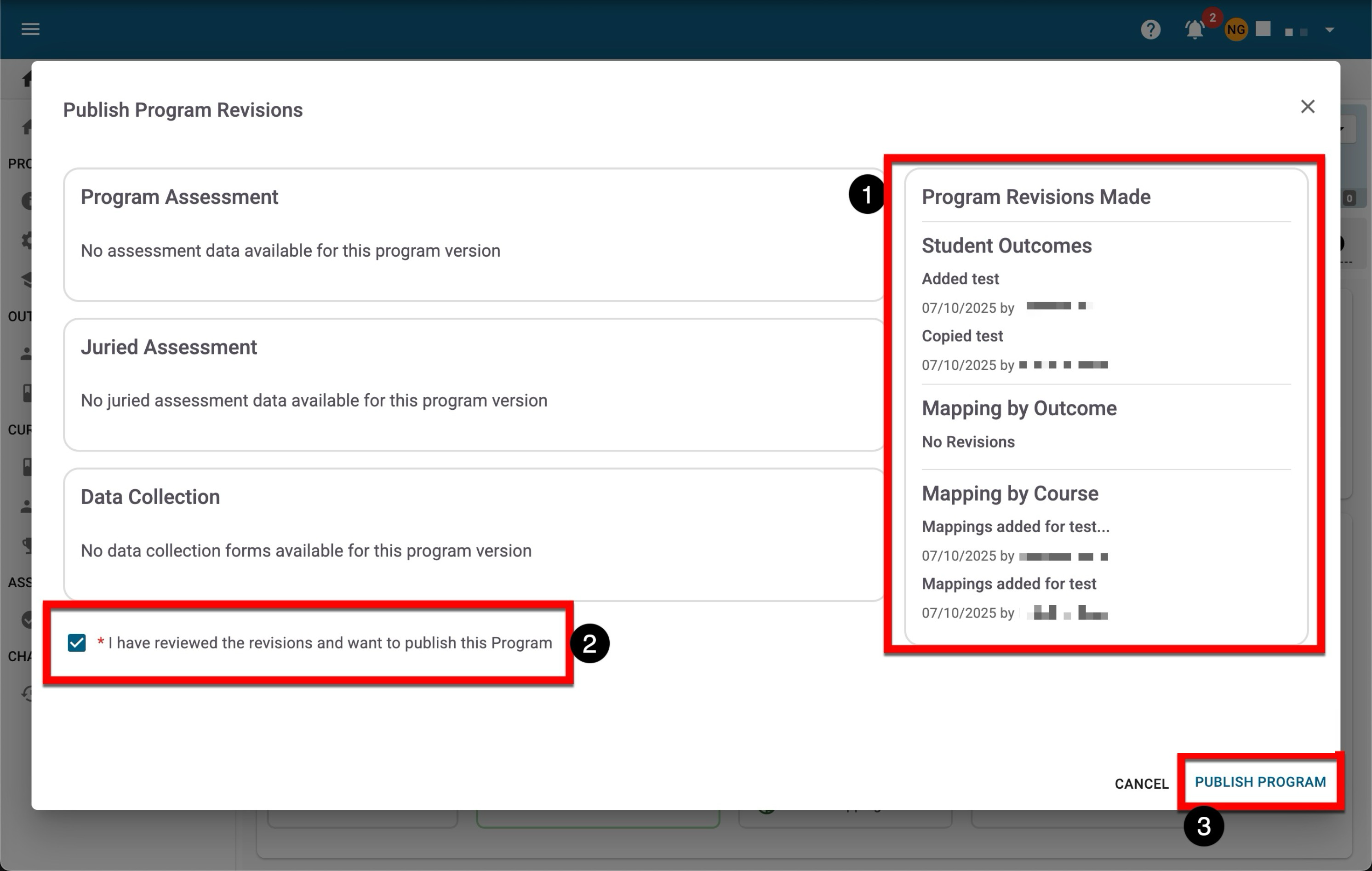Click the Publish Program button
This screenshot has width=1372, height=871.
tap(1260, 782)
